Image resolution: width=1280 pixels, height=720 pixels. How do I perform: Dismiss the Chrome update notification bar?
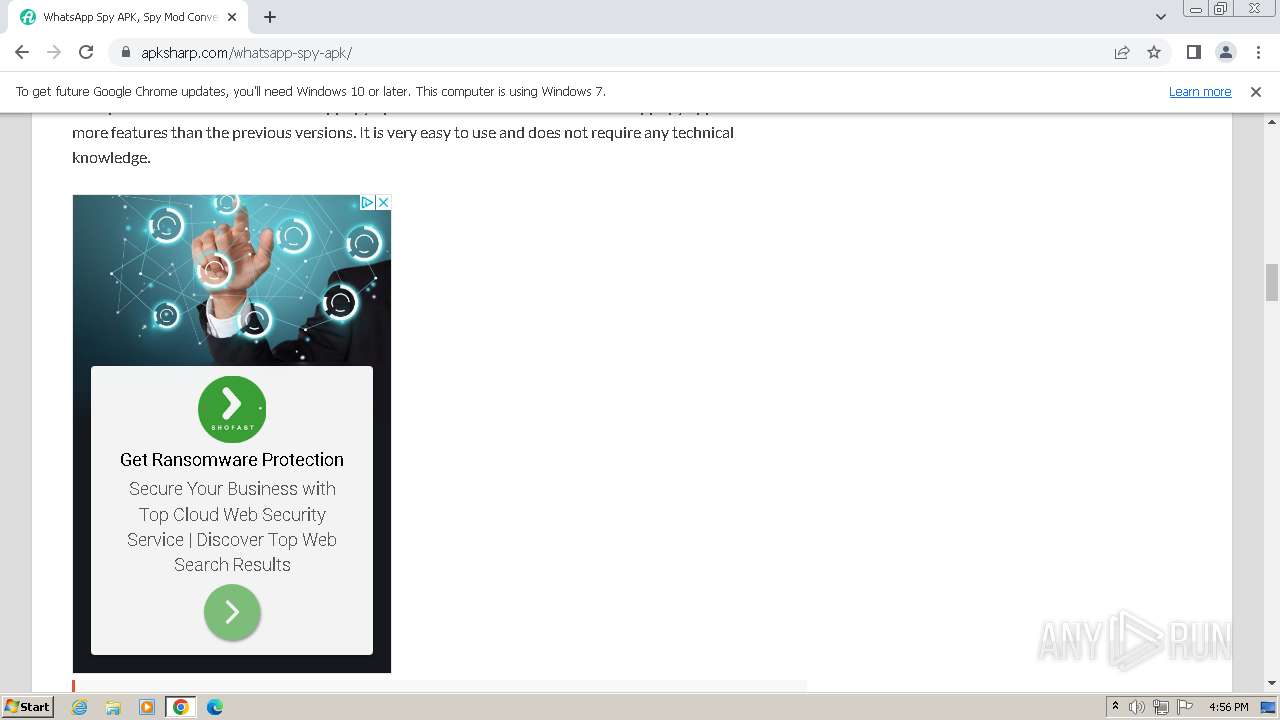coord(1256,92)
